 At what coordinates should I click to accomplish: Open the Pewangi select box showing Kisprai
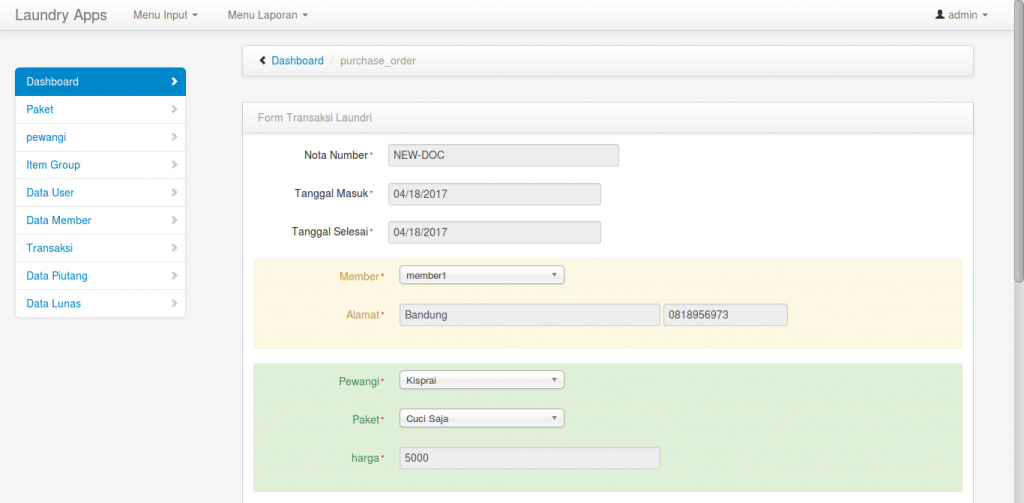click(482, 380)
